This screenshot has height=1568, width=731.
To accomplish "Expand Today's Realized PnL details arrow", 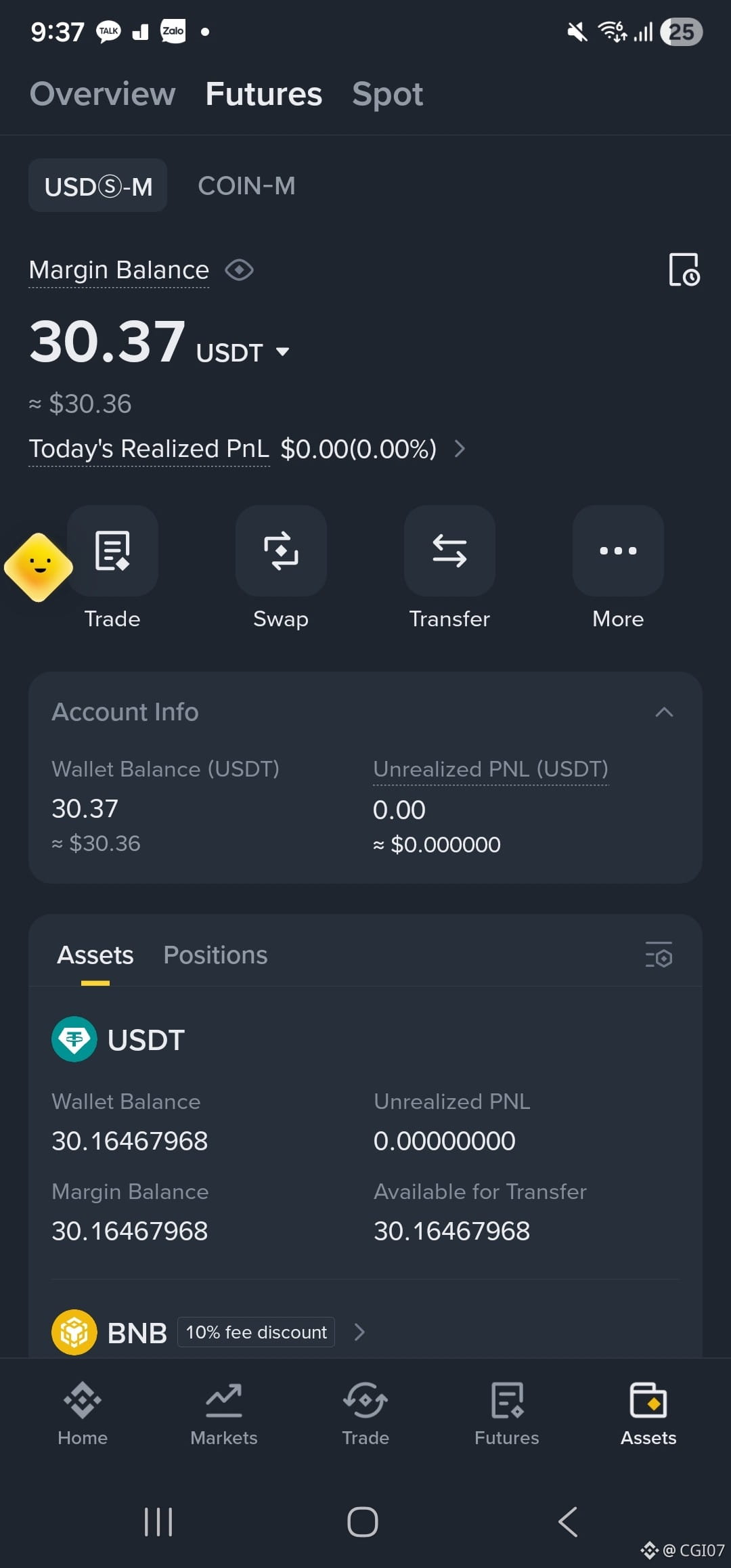I will [x=460, y=449].
